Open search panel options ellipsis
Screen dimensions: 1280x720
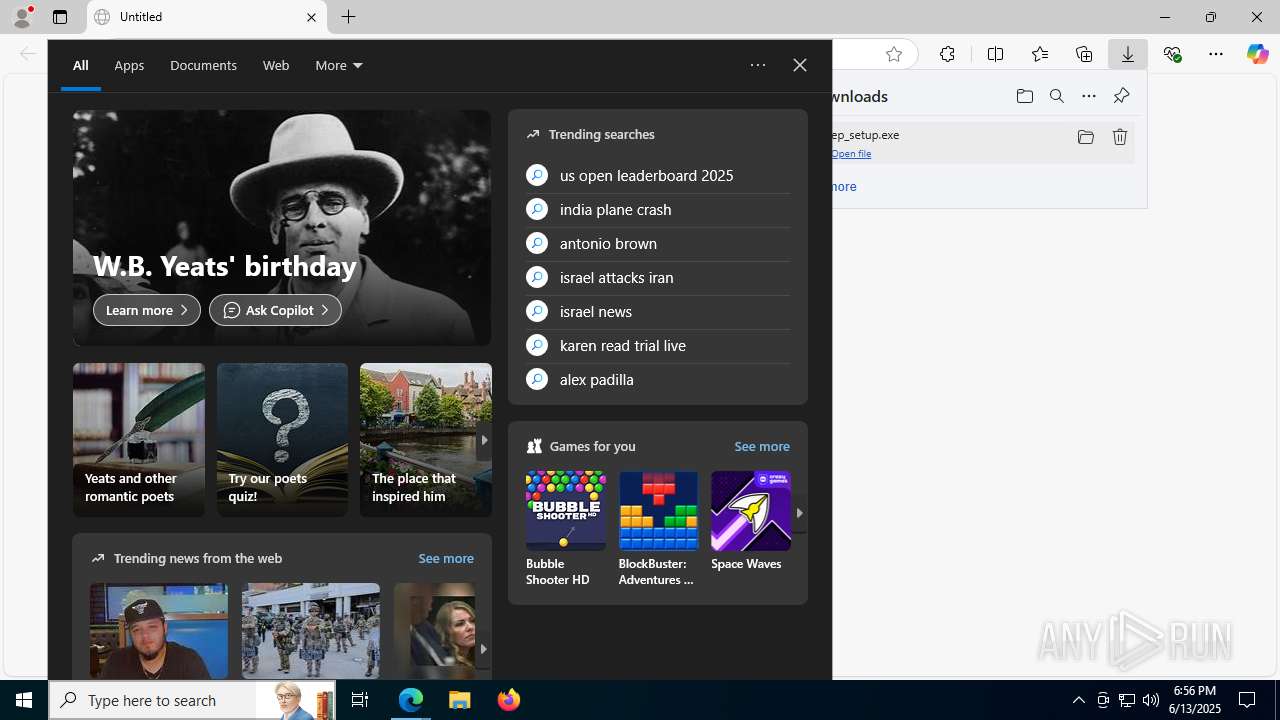[758, 65]
